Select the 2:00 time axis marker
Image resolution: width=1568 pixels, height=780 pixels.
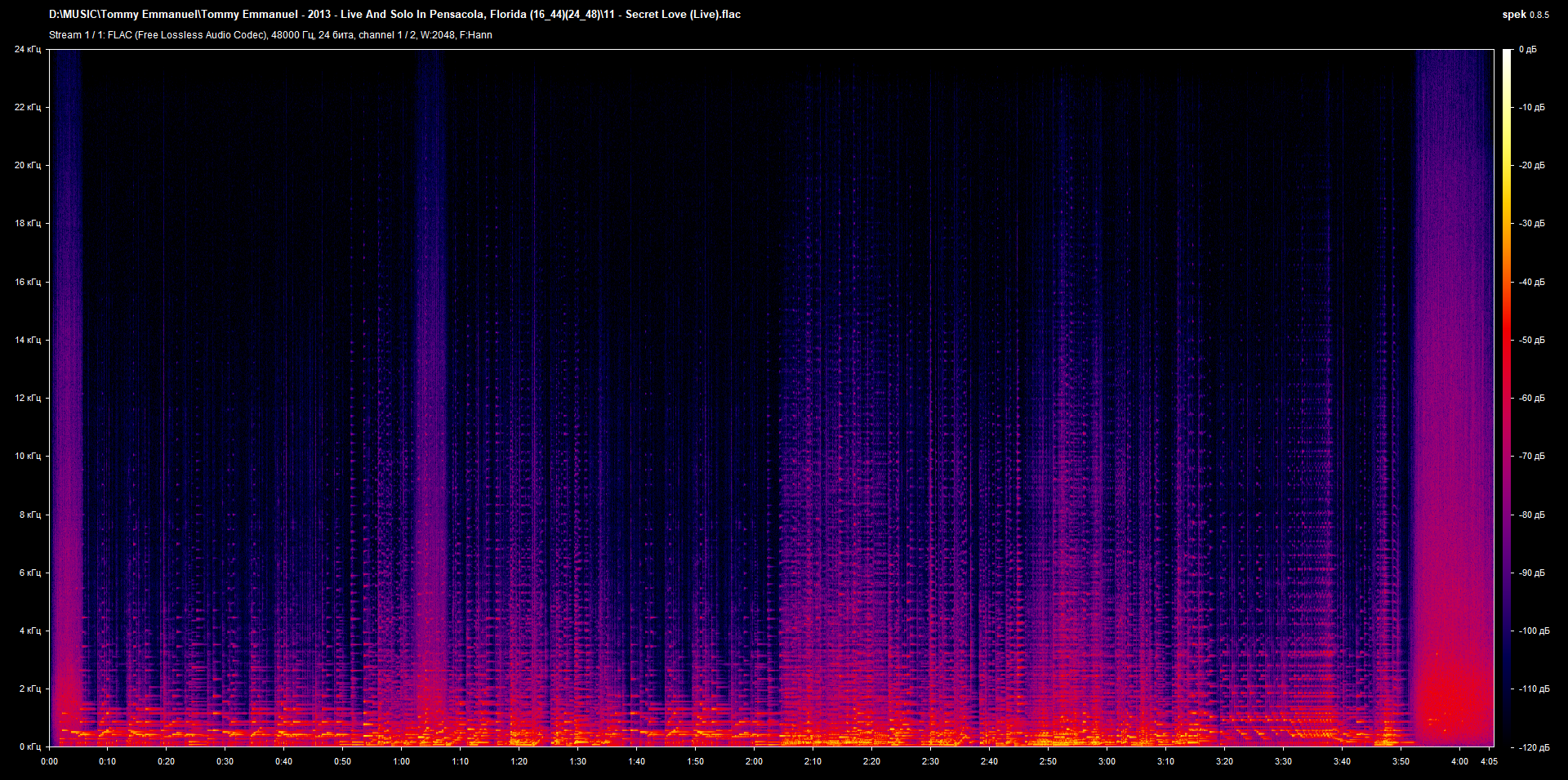(x=754, y=761)
